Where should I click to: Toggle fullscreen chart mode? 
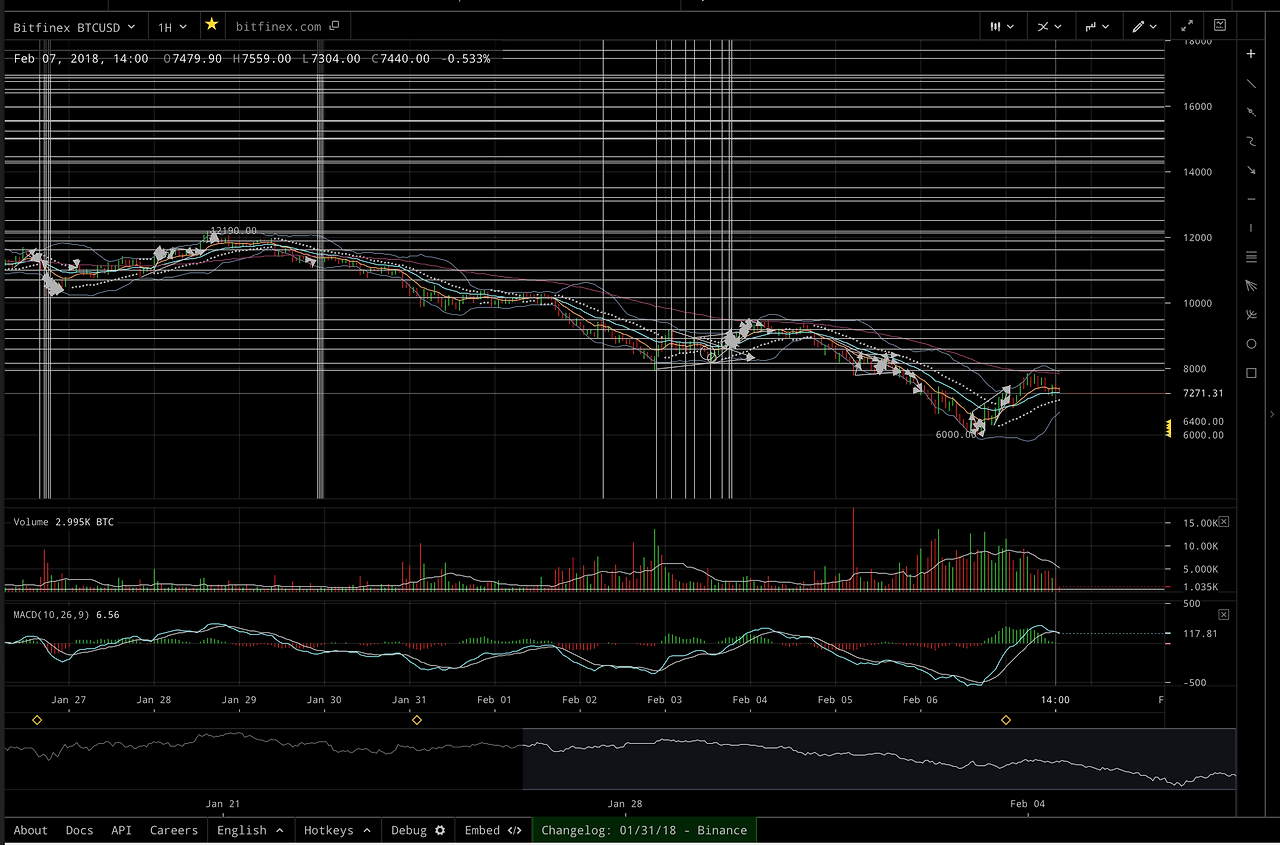1187,26
